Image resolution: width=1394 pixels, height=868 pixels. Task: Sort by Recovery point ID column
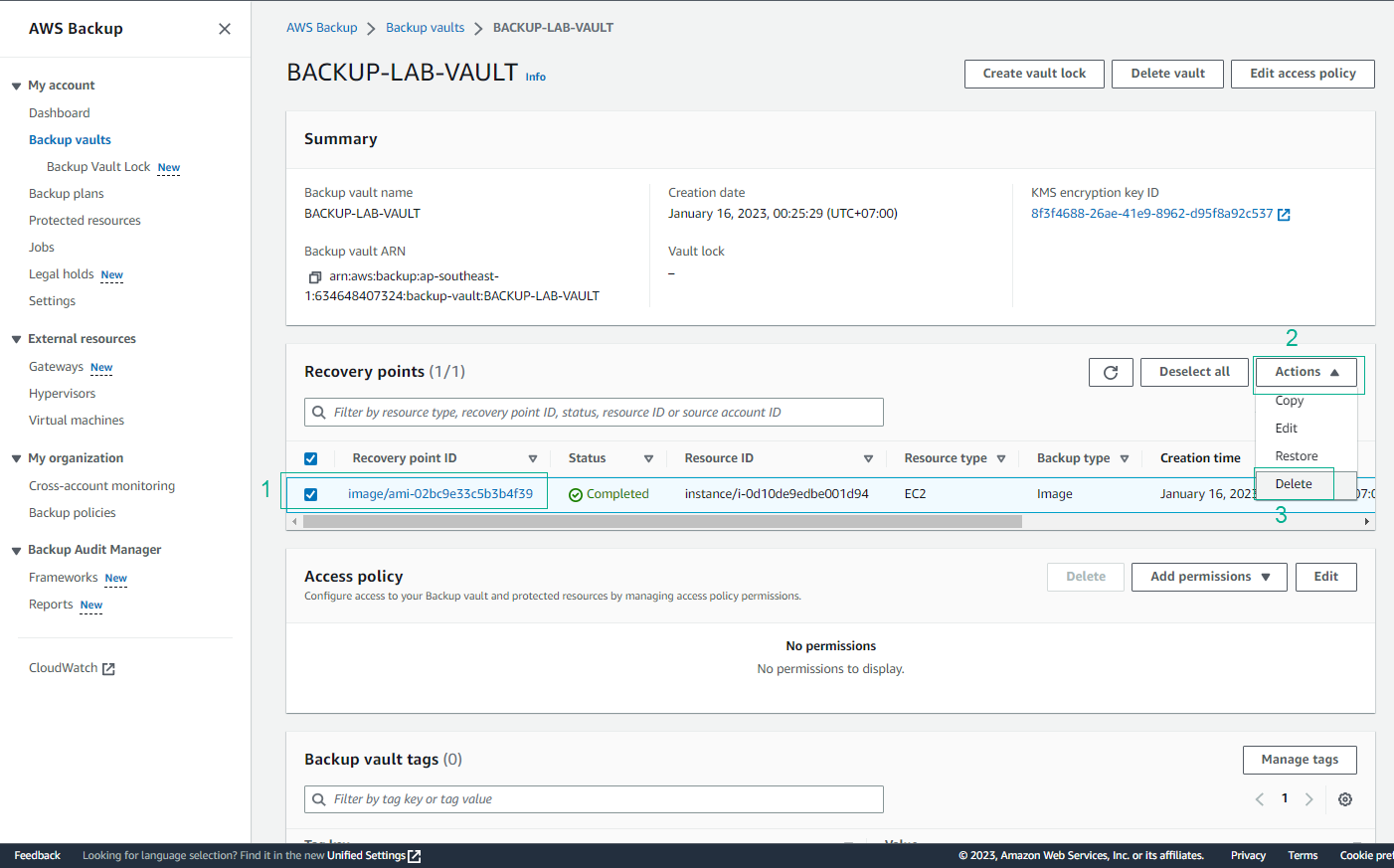(533, 459)
